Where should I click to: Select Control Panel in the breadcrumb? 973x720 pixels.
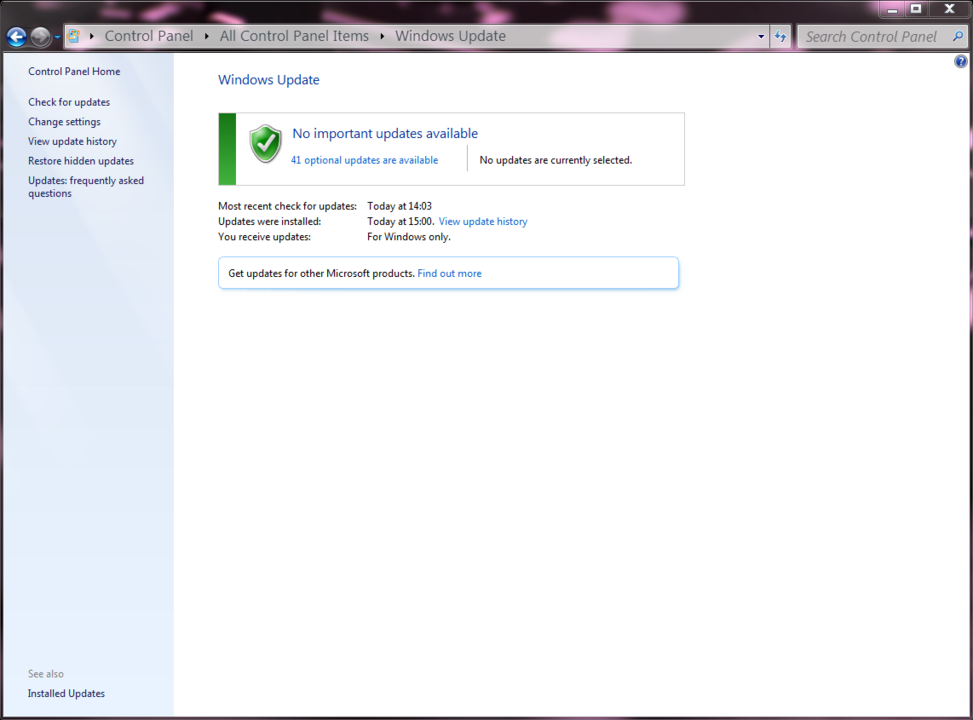click(x=149, y=36)
